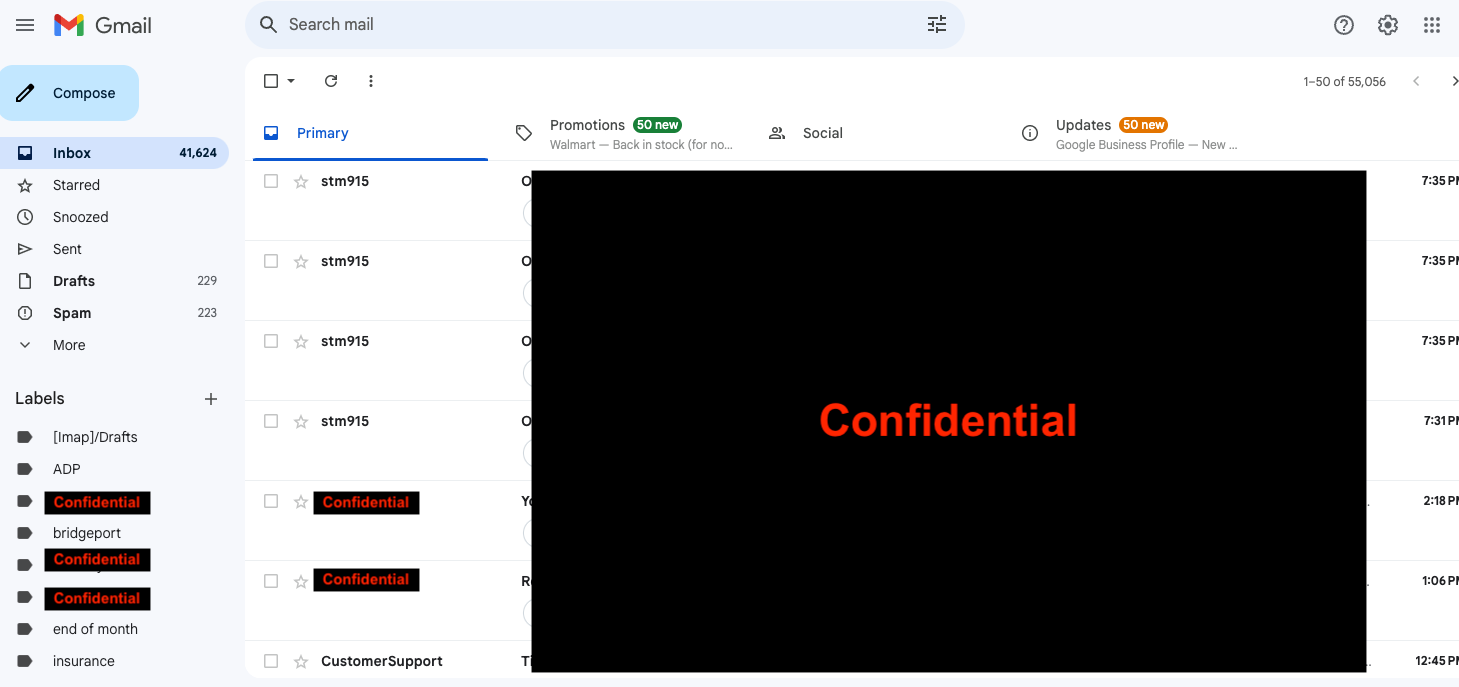The height and width of the screenshot is (687, 1459).
Task: Open the Support help icon
Action: 1344,25
